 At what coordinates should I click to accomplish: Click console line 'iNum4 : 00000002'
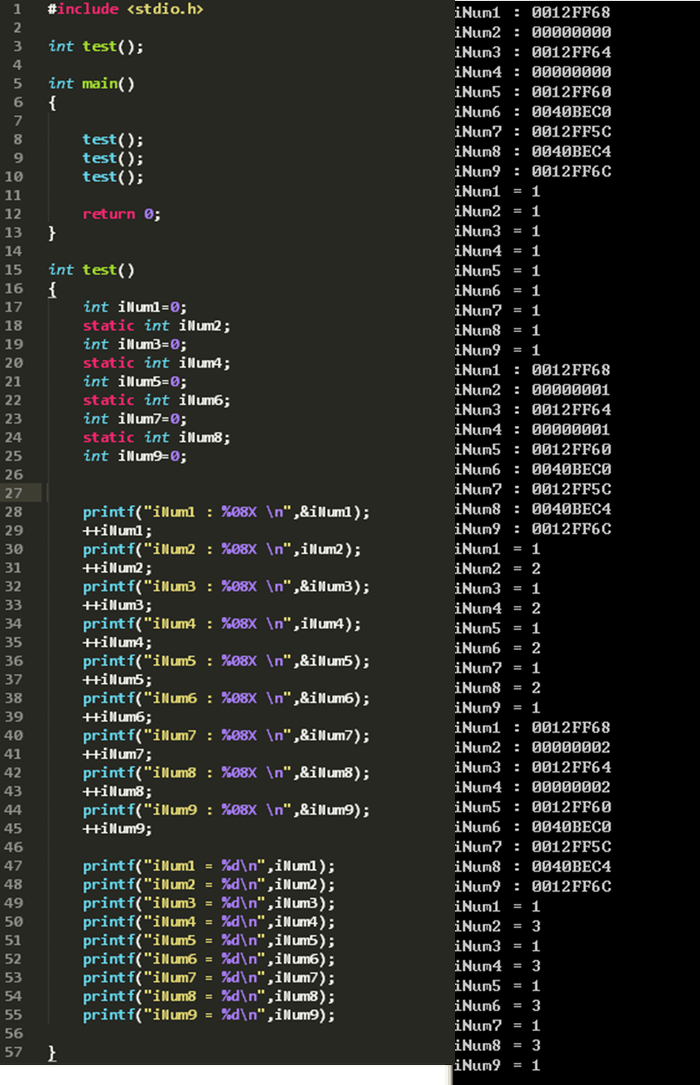coord(533,788)
